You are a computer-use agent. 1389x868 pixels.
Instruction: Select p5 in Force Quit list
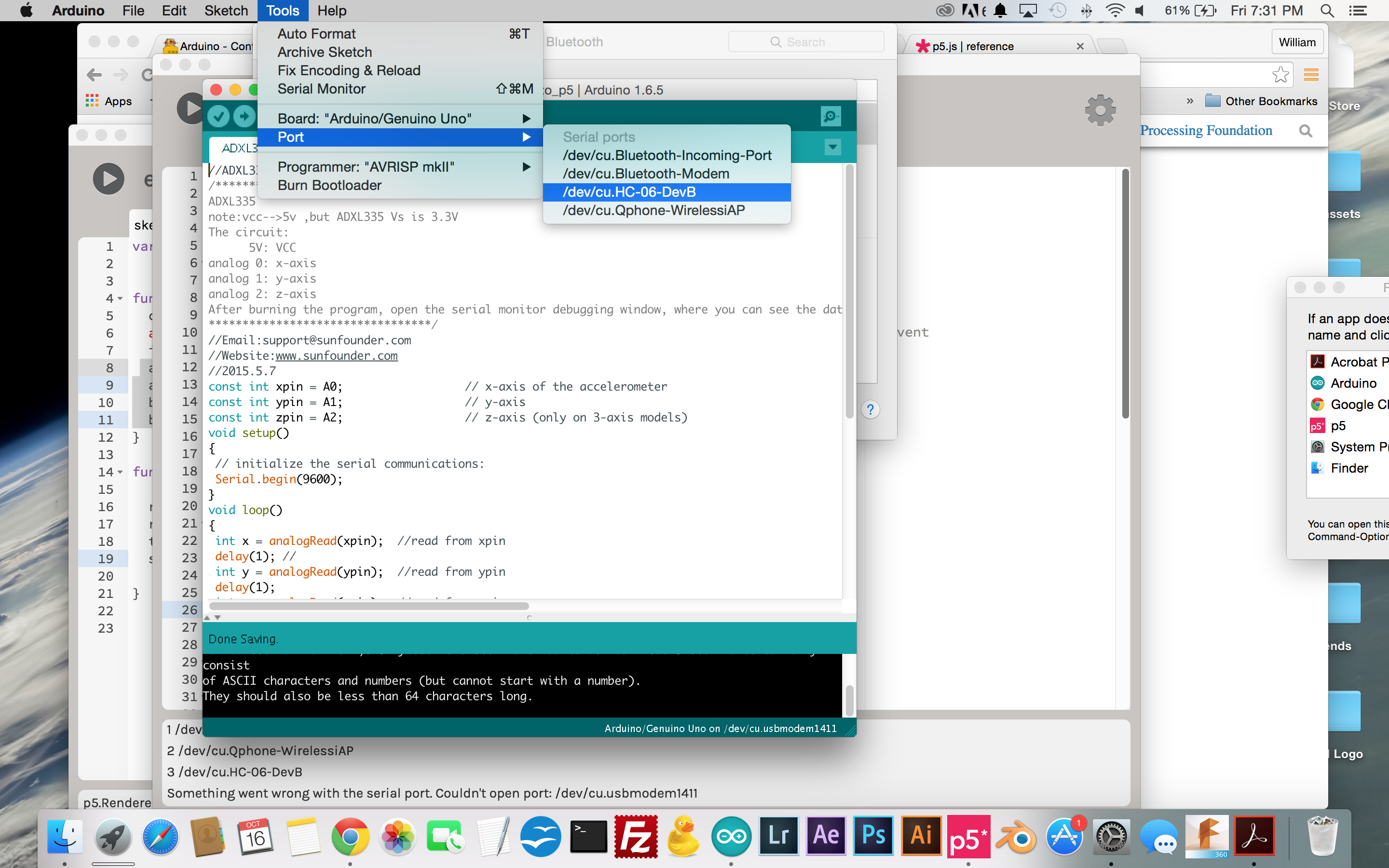1348,426
